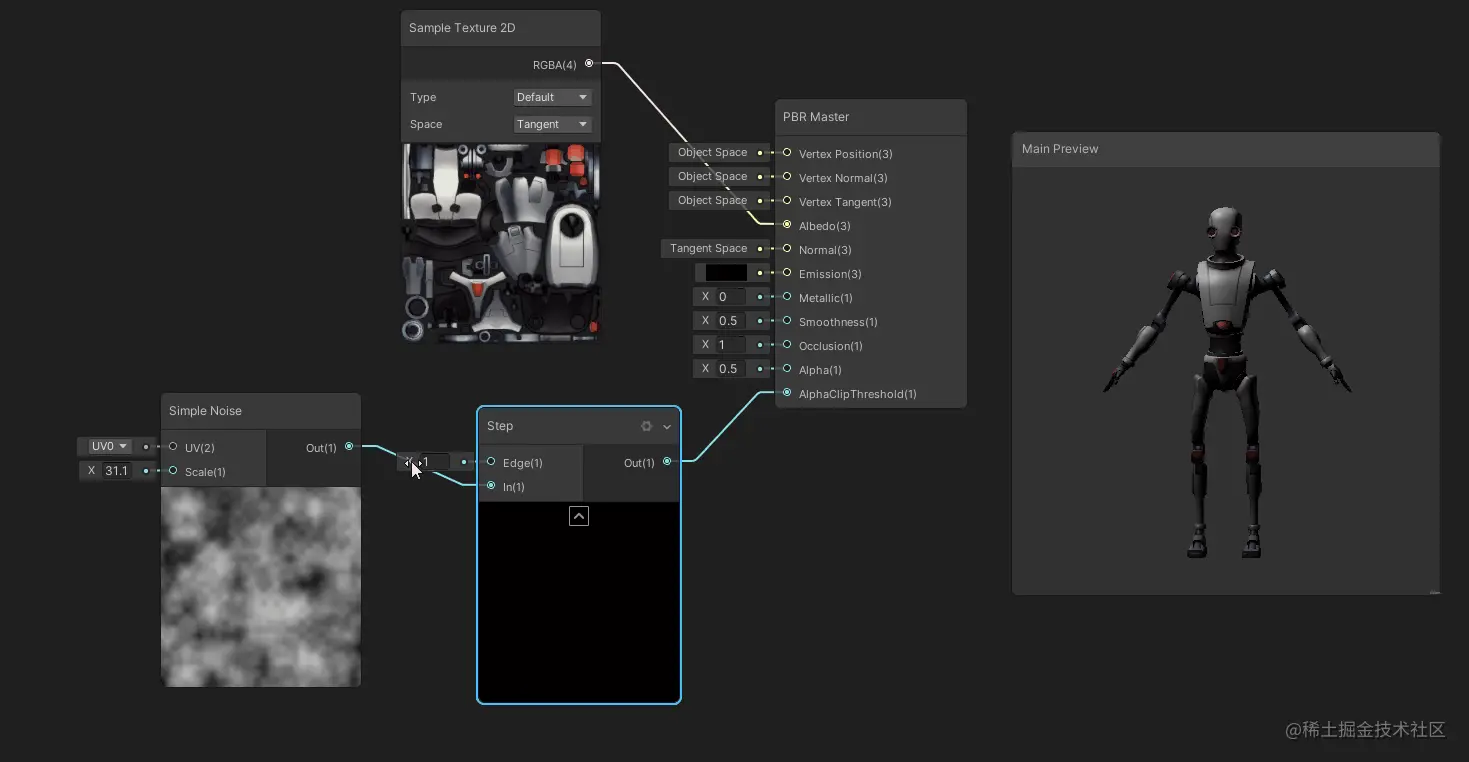Screen dimensions: 1469x762
Task: Select the AlphaClipThreshold(1) input port
Action: (787, 393)
